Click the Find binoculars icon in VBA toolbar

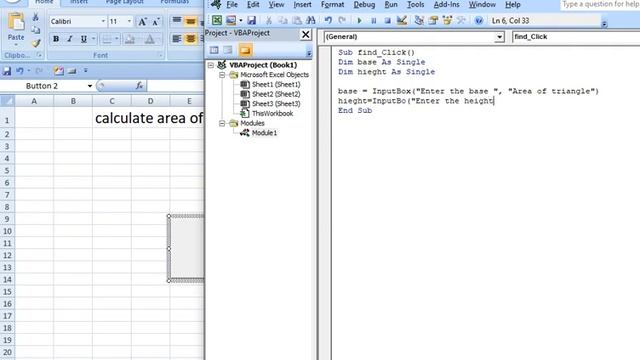click(311, 20)
